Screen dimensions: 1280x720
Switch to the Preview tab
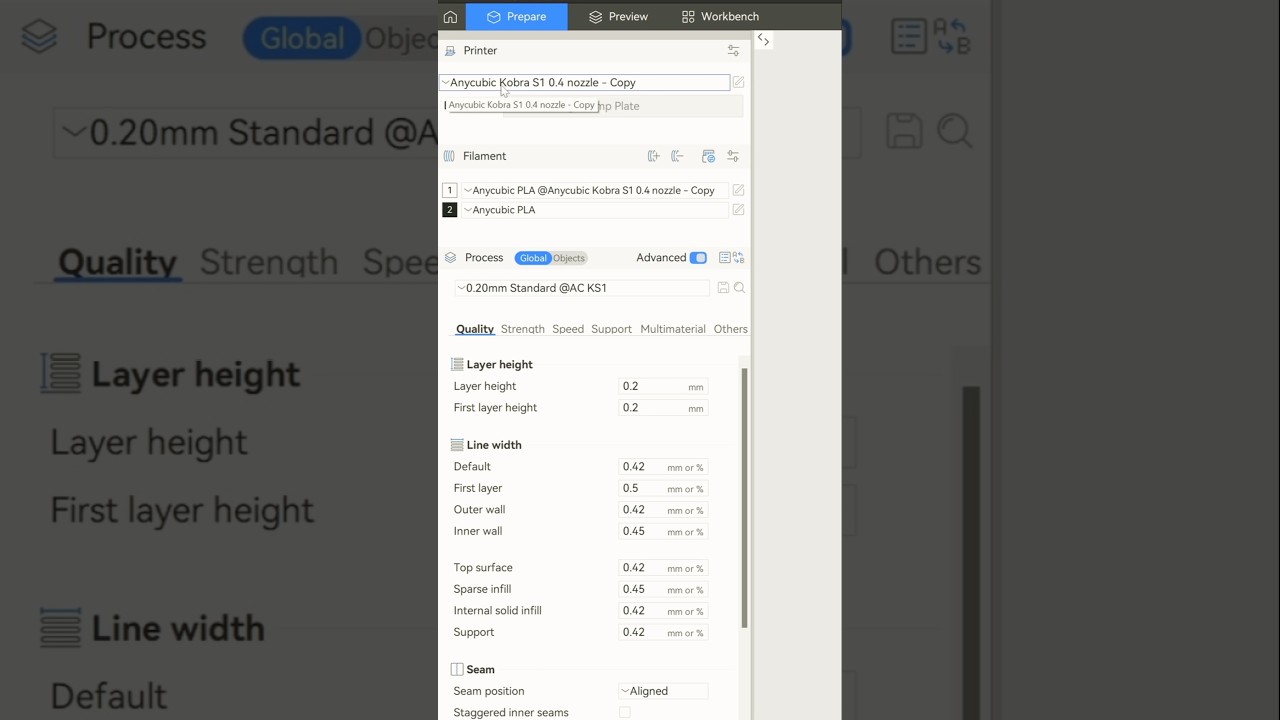click(618, 17)
